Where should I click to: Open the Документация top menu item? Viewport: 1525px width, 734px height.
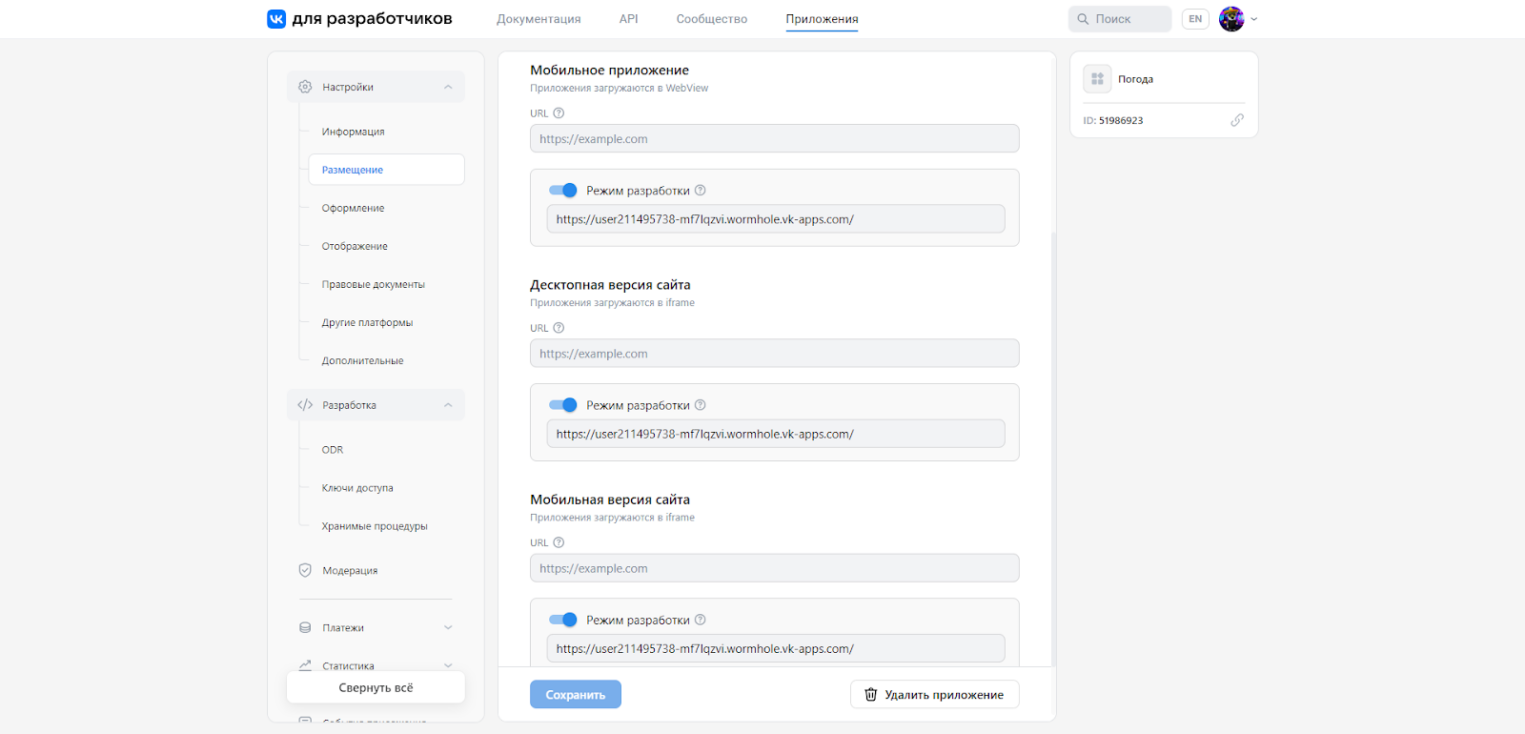(x=538, y=19)
